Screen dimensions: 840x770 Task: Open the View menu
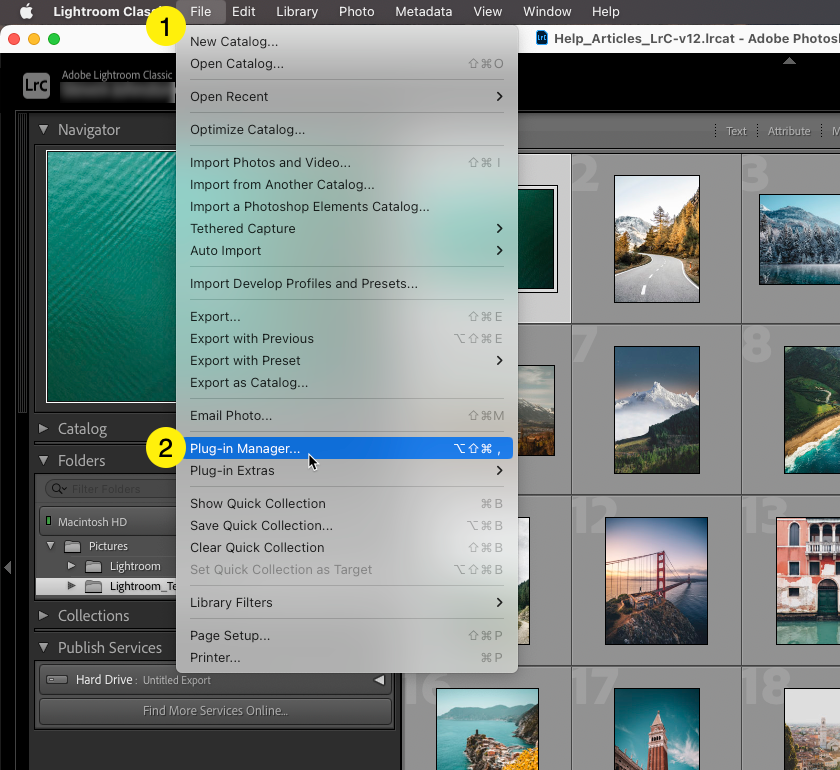[487, 11]
